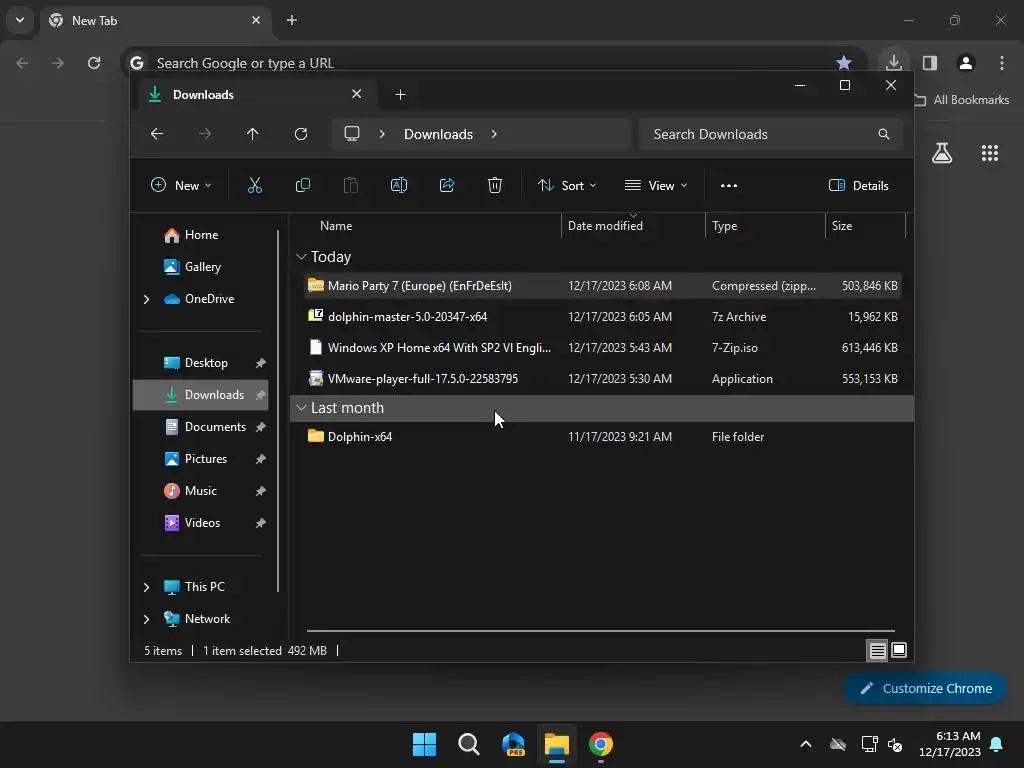This screenshot has height=768, width=1024.
Task: Open the New dropdown
Action: tap(181, 185)
